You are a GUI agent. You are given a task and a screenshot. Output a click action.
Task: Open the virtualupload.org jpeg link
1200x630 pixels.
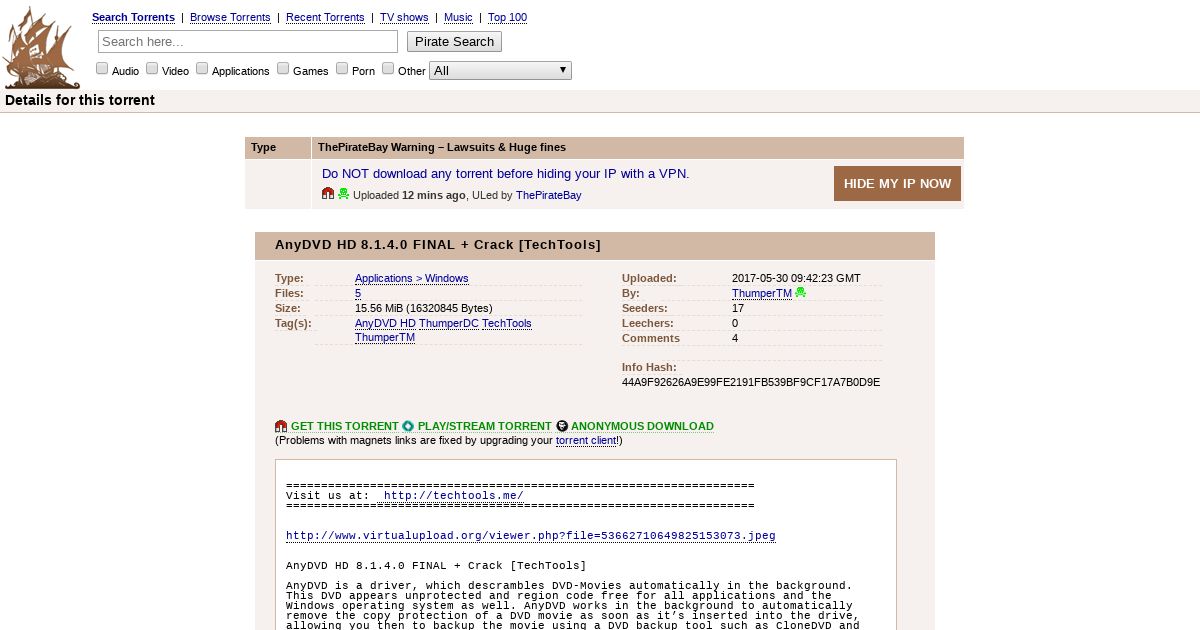pyautogui.click(x=531, y=536)
